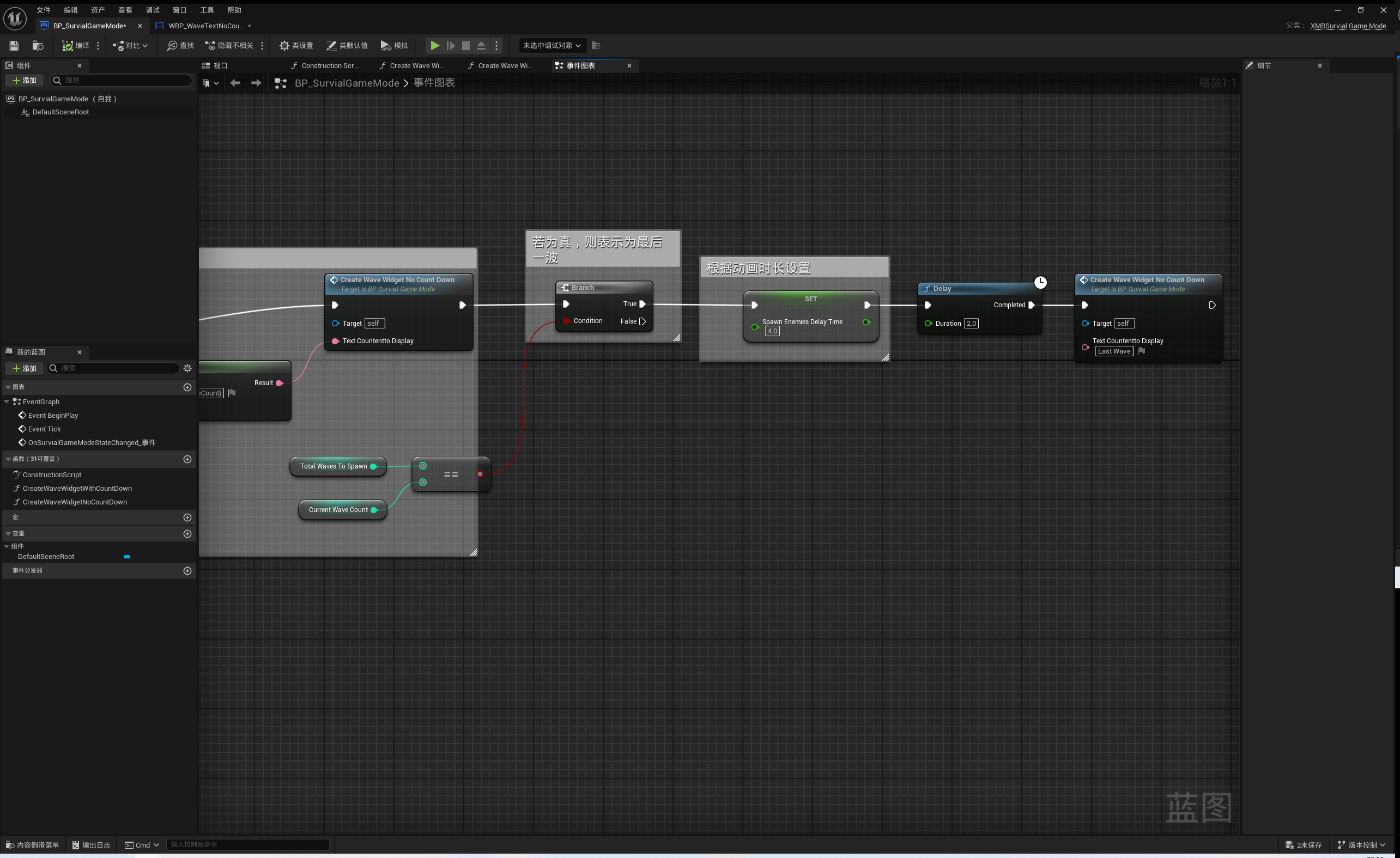The width and height of the screenshot is (1400, 858).
Task: Add a new variable with plus icon
Action: tap(187, 534)
